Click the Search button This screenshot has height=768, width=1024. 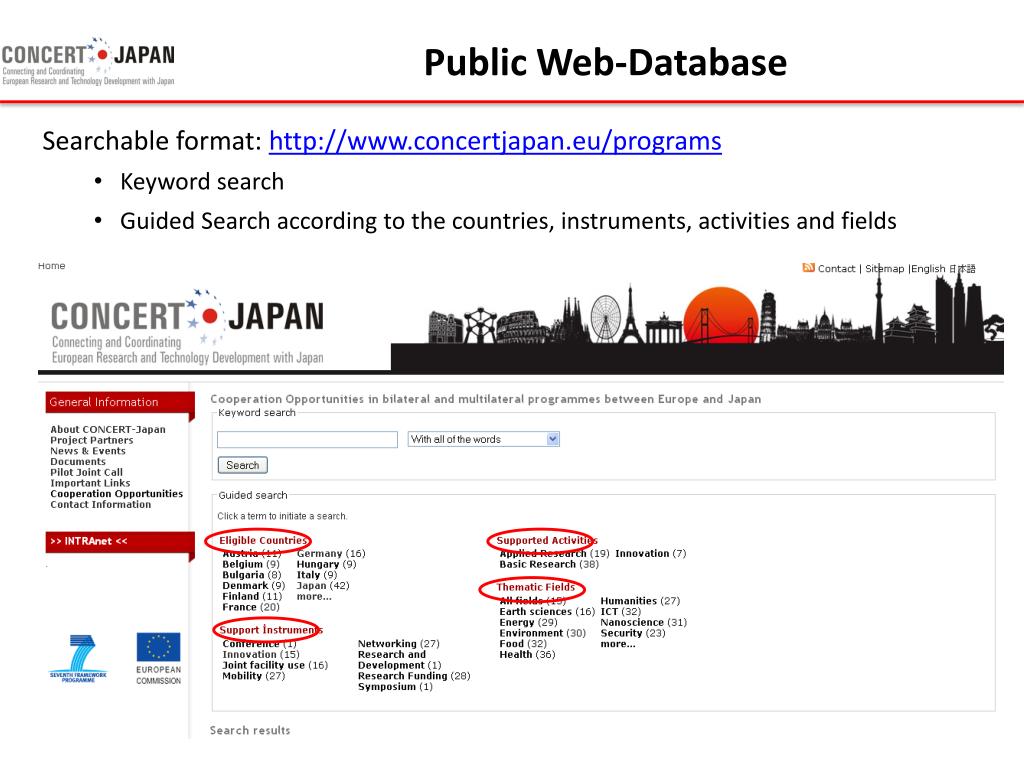click(x=242, y=465)
